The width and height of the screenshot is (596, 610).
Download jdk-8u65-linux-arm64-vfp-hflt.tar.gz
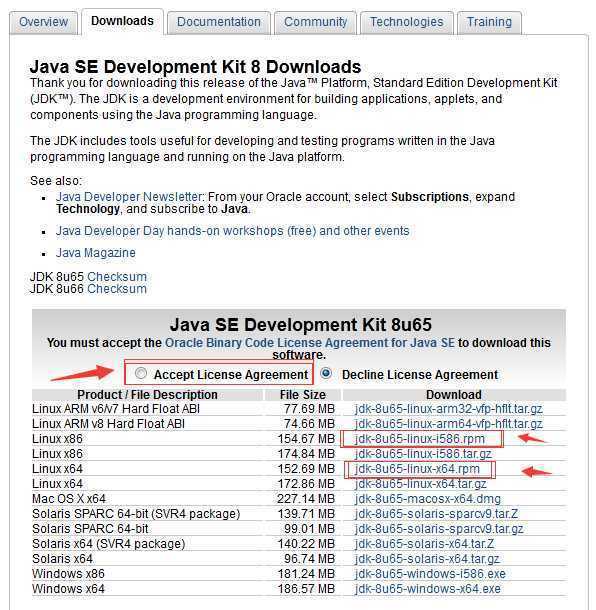point(449,424)
